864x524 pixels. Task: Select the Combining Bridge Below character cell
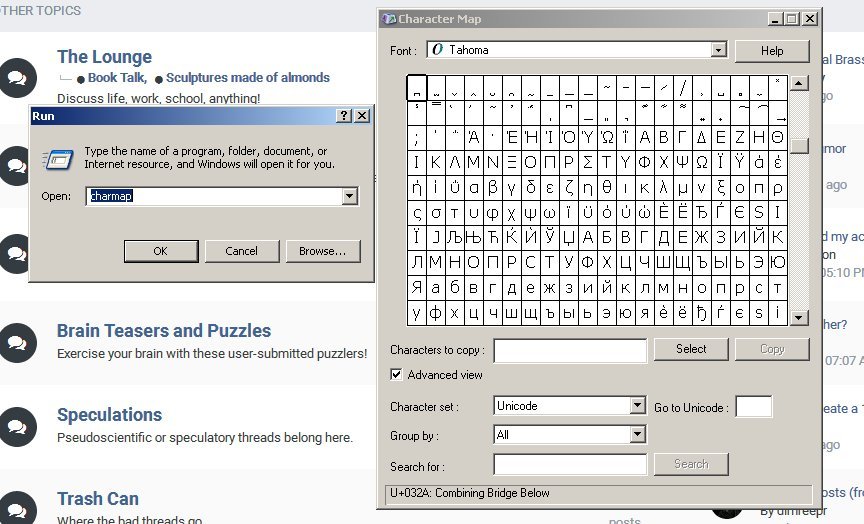(x=417, y=88)
